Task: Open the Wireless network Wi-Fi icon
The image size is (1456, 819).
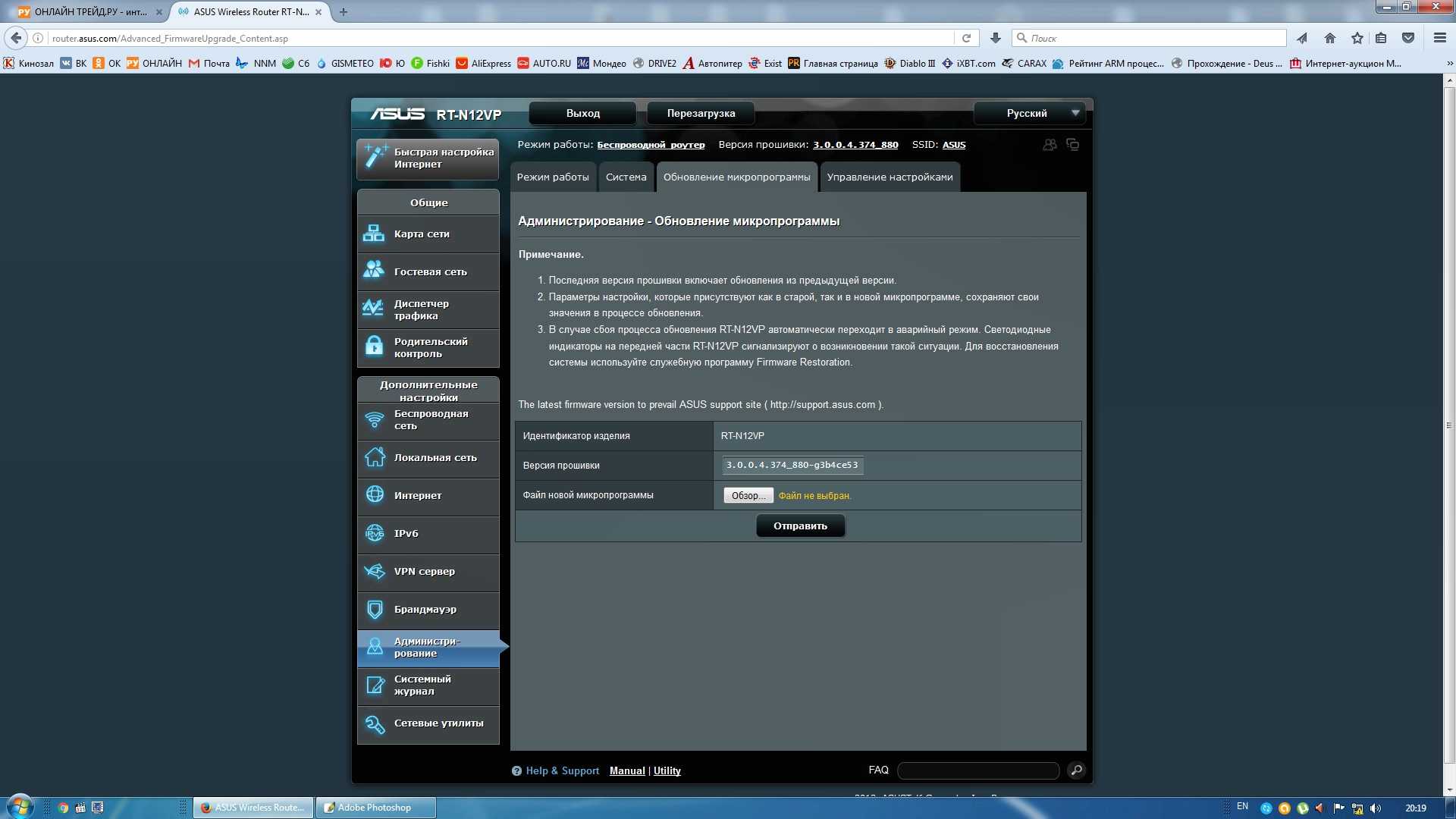Action: 375,419
